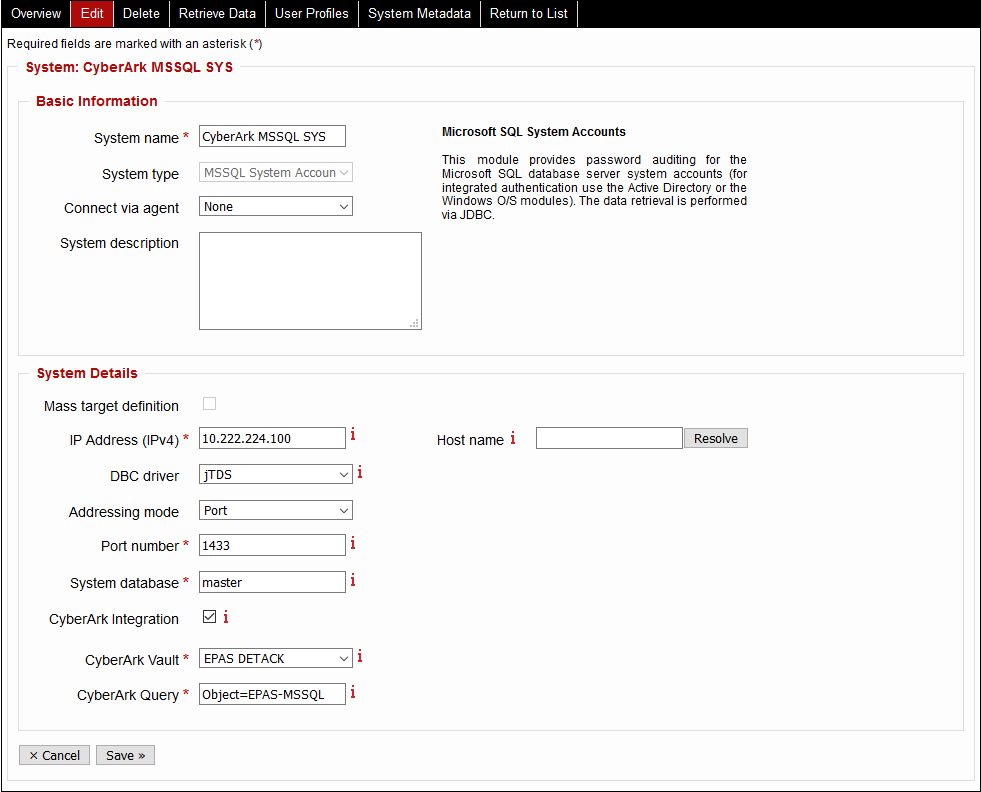Click the Host name info icon

pos(513,438)
